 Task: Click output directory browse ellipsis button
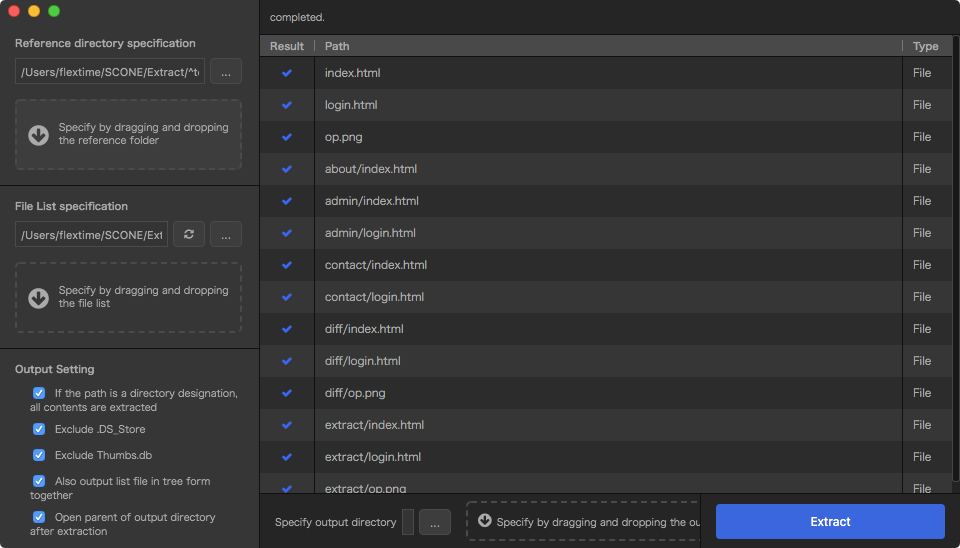[x=435, y=522]
